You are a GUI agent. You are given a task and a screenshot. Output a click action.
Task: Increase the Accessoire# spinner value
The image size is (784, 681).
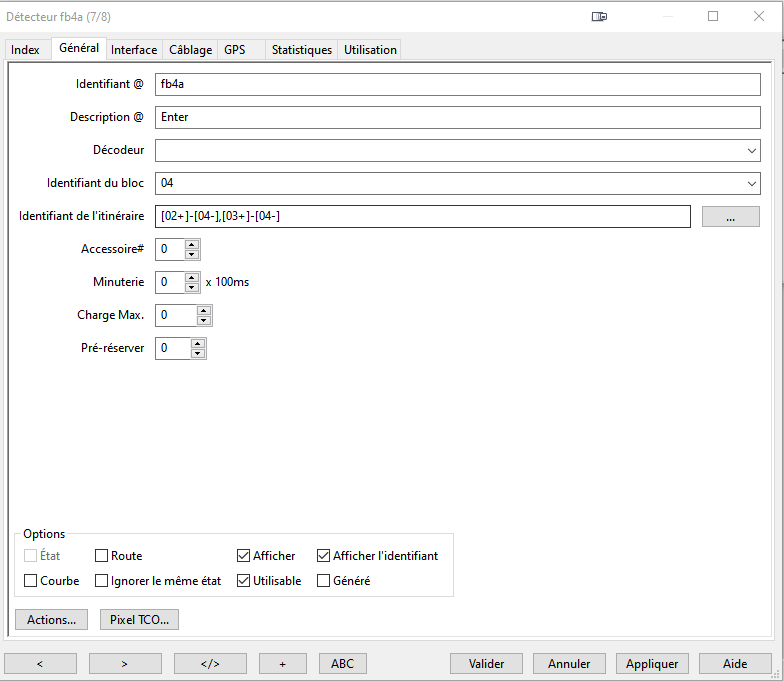[192, 244]
